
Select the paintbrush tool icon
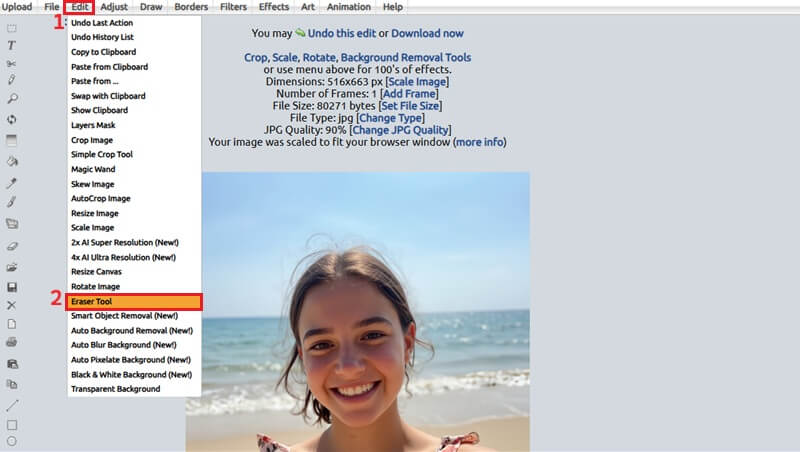12,202
